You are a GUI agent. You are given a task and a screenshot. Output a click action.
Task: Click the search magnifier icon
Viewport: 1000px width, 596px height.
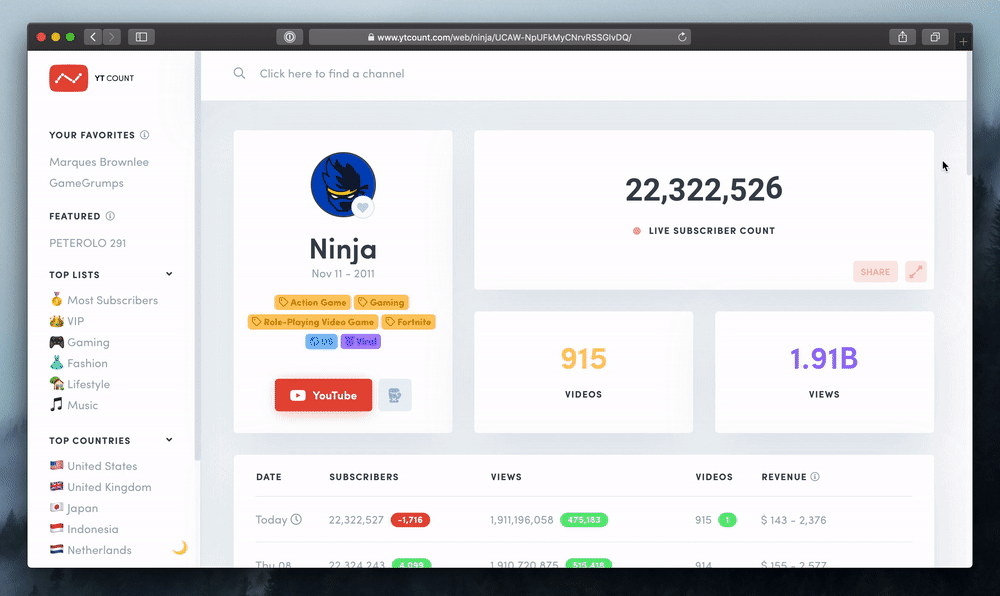pos(239,73)
